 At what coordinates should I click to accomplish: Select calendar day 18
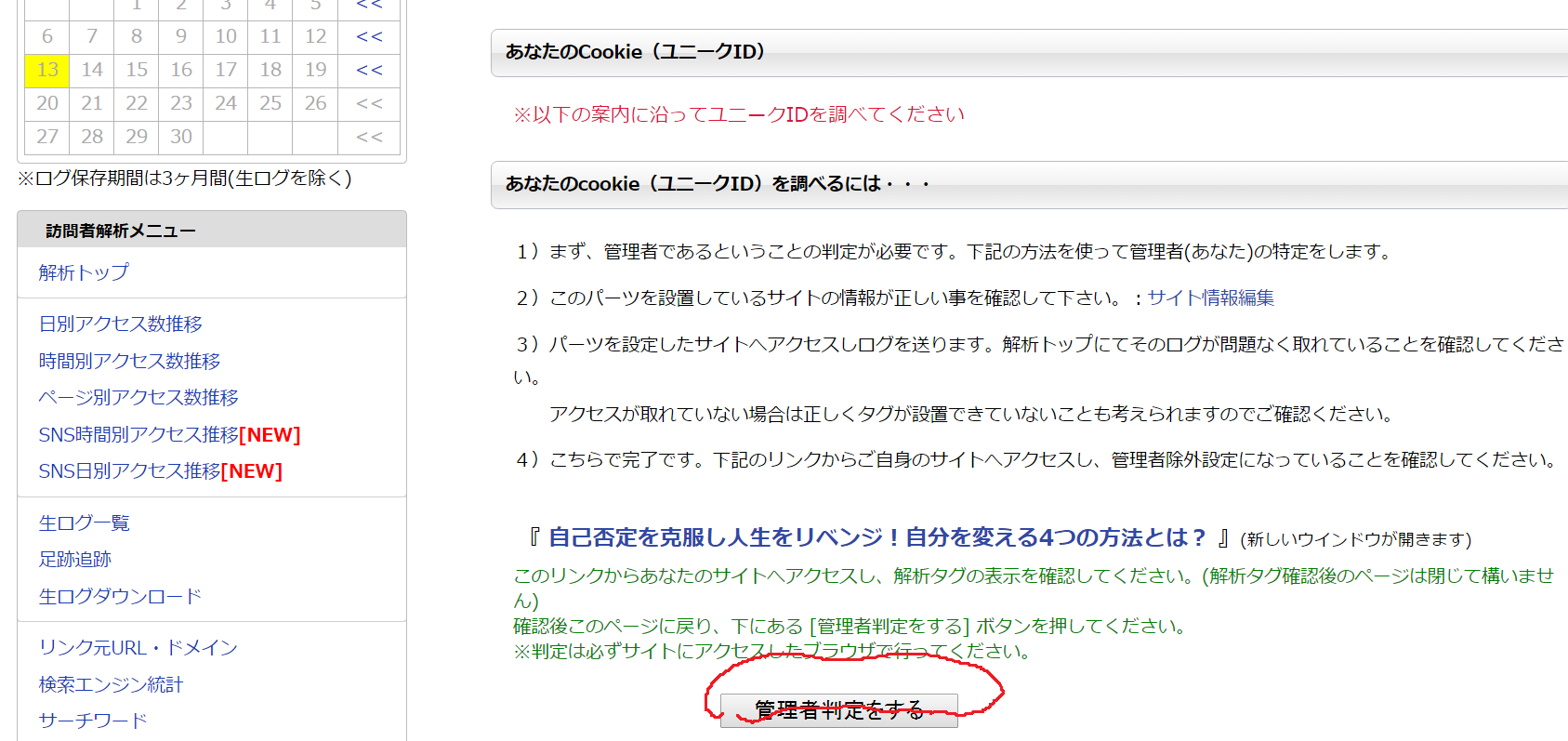point(270,70)
